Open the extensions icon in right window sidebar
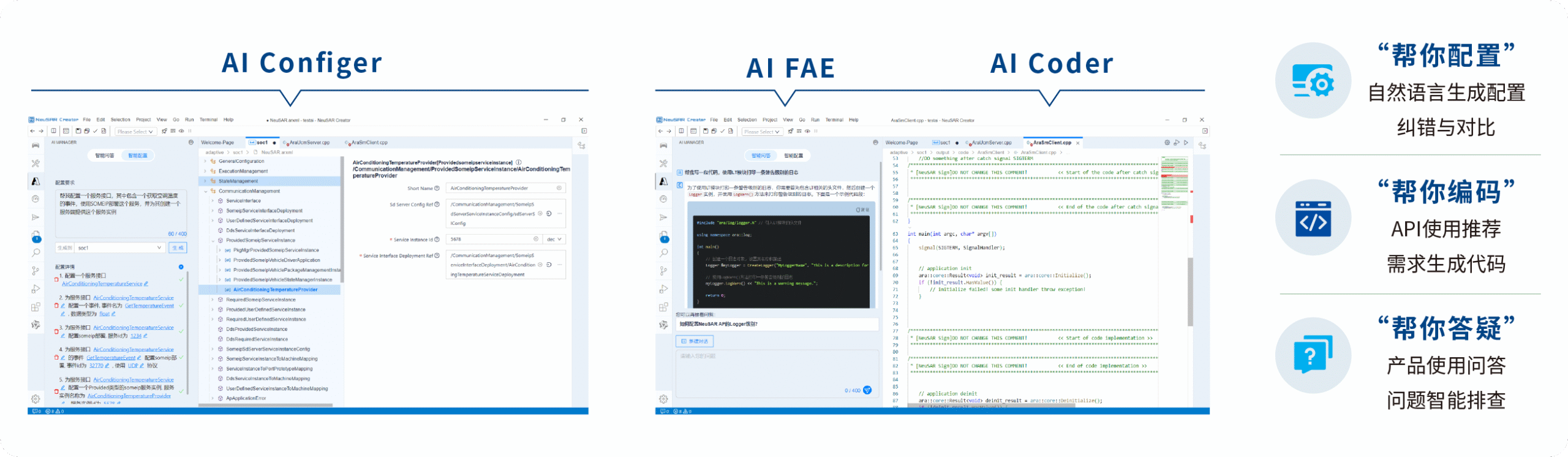 coord(663,307)
